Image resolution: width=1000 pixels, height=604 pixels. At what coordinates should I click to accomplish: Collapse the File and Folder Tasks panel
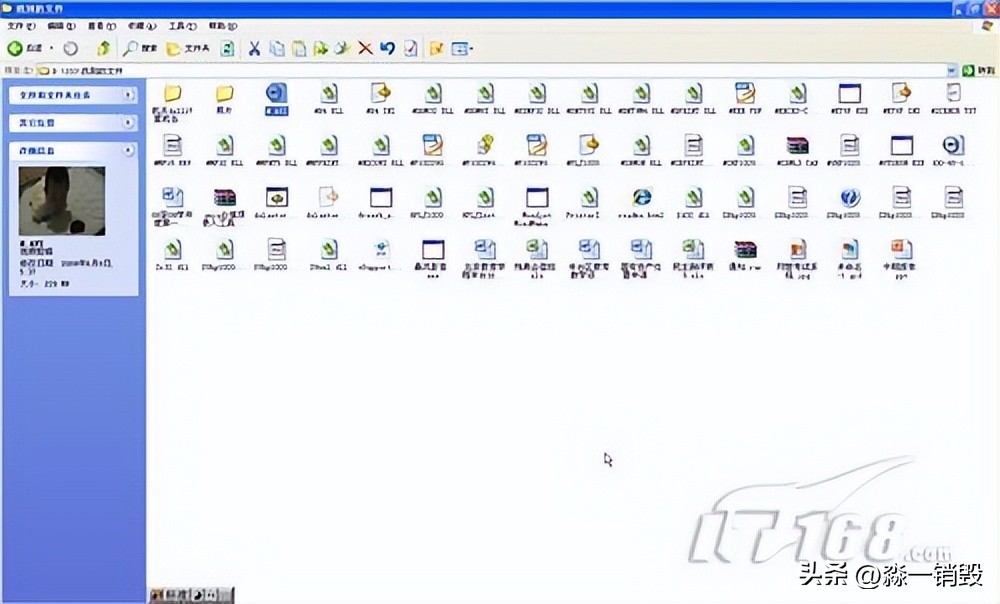pos(129,95)
